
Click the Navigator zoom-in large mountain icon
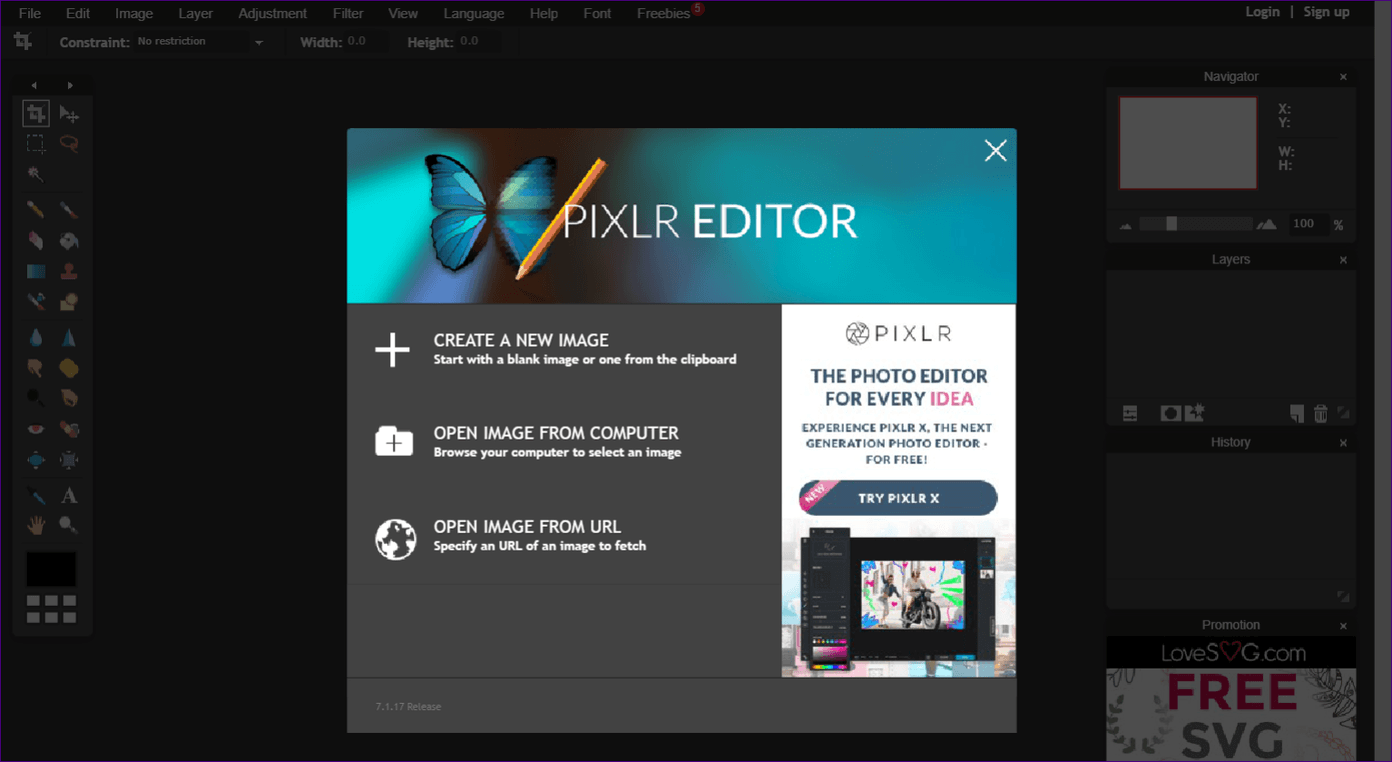coord(1267,224)
